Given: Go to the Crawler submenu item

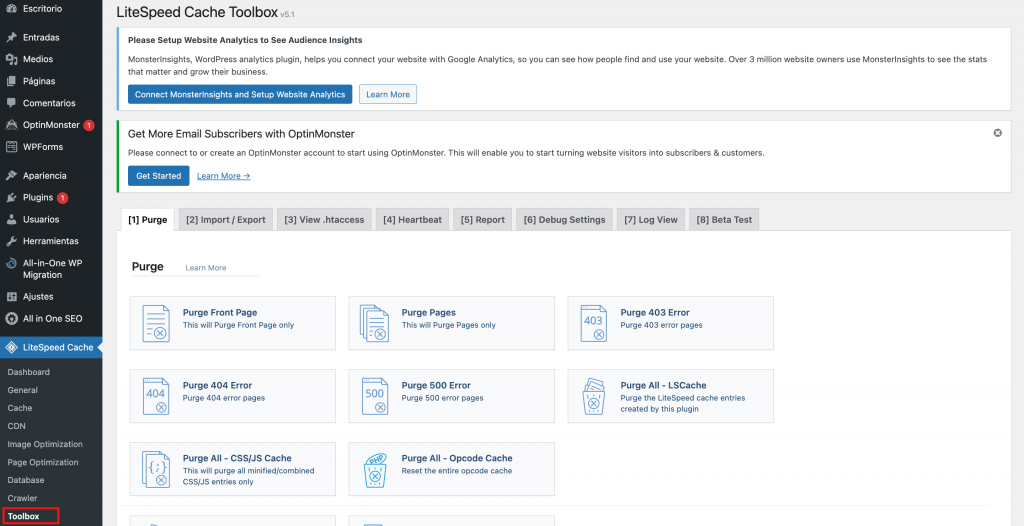Looking at the screenshot, I should tap(22, 498).
